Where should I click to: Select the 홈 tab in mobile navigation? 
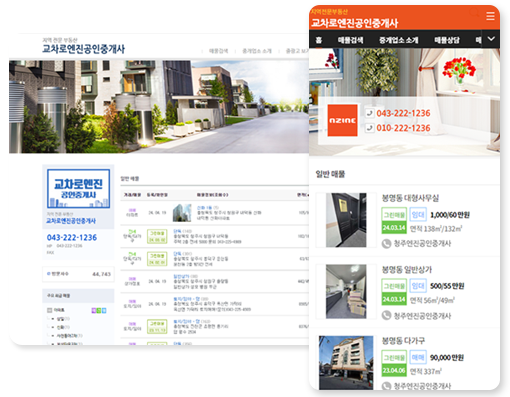pyautogui.click(x=319, y=40)
